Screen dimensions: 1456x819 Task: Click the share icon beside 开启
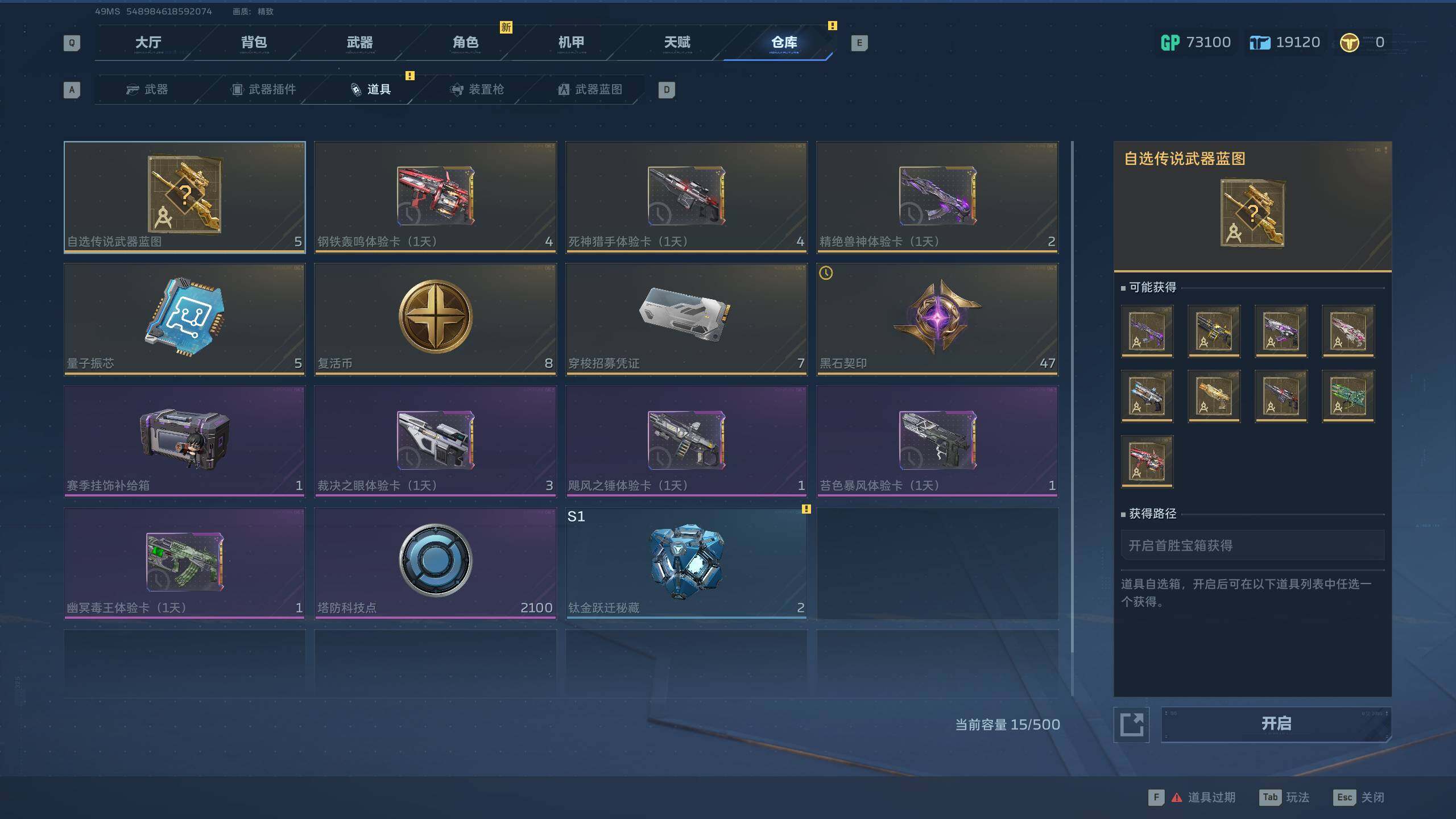click(1131, 725)
